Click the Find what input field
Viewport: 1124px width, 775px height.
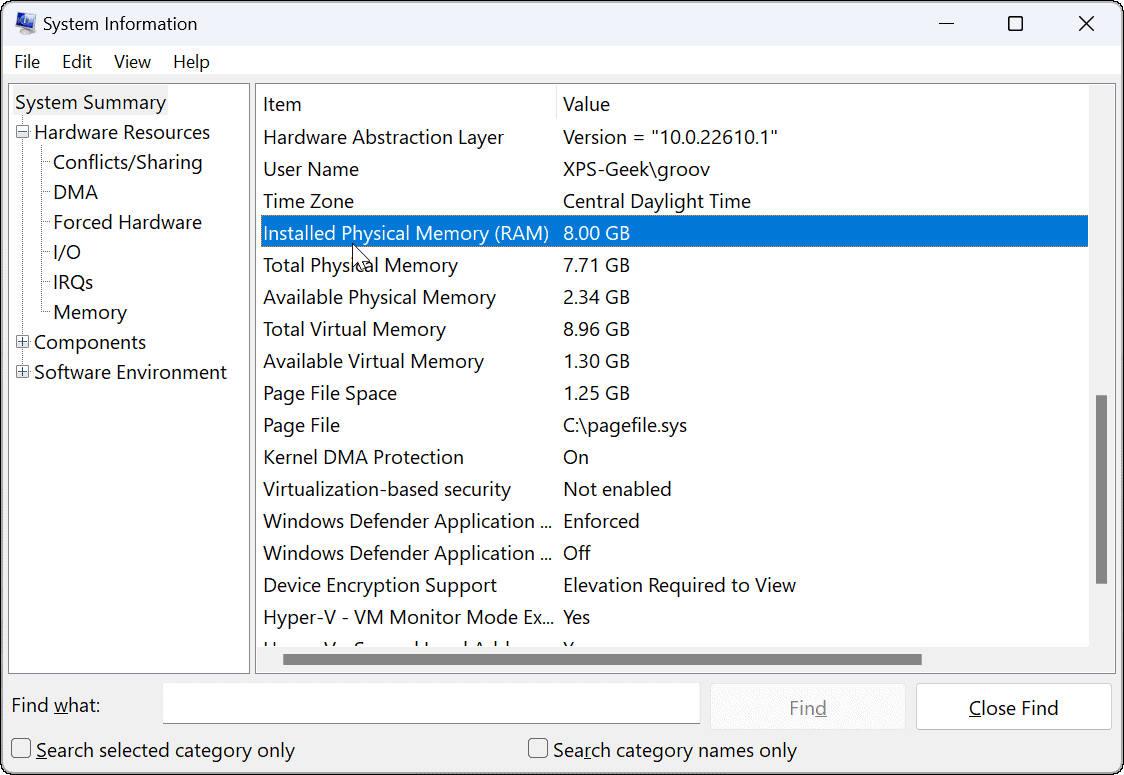[432, 703]
